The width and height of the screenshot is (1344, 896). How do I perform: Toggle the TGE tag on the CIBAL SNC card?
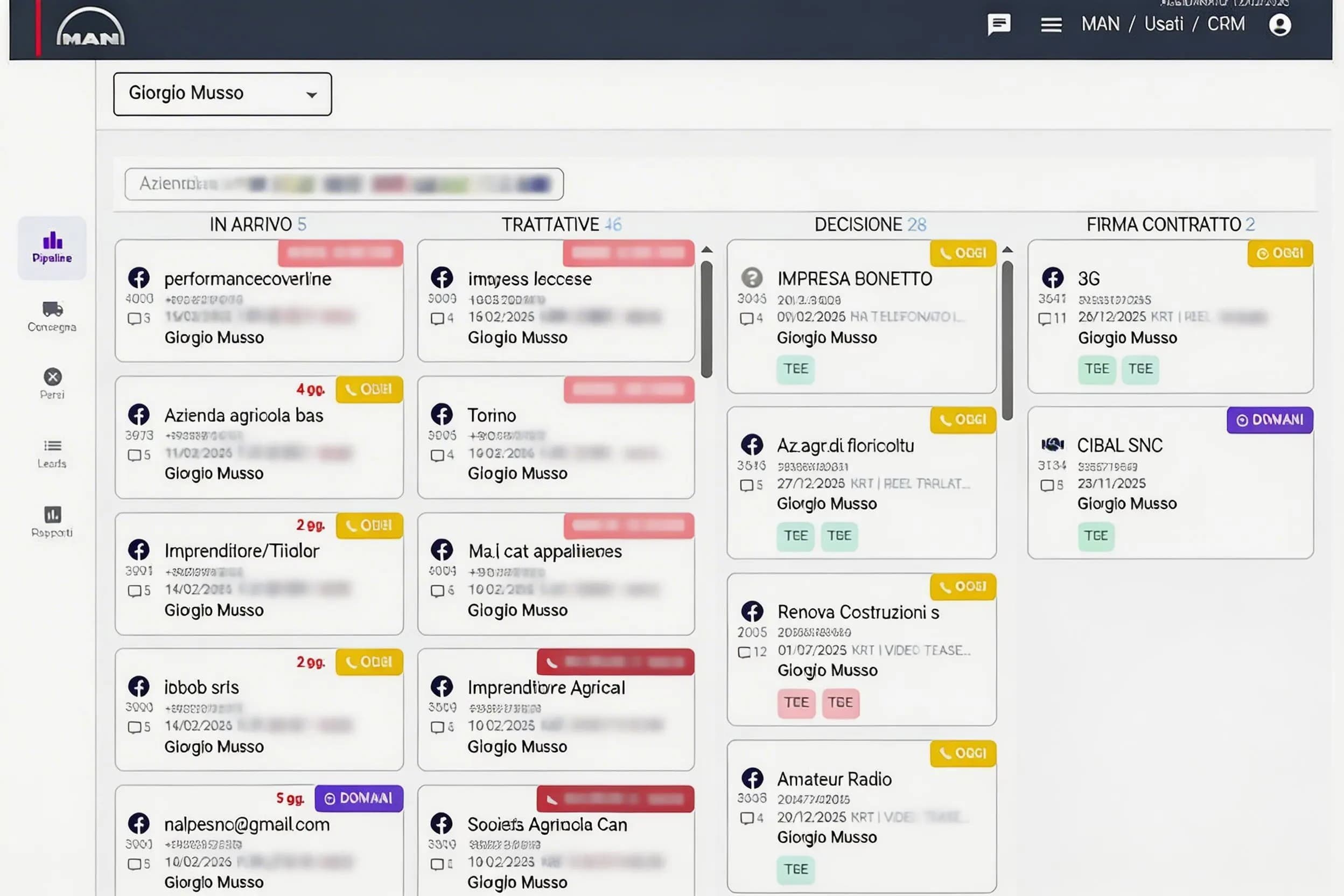1095,536
